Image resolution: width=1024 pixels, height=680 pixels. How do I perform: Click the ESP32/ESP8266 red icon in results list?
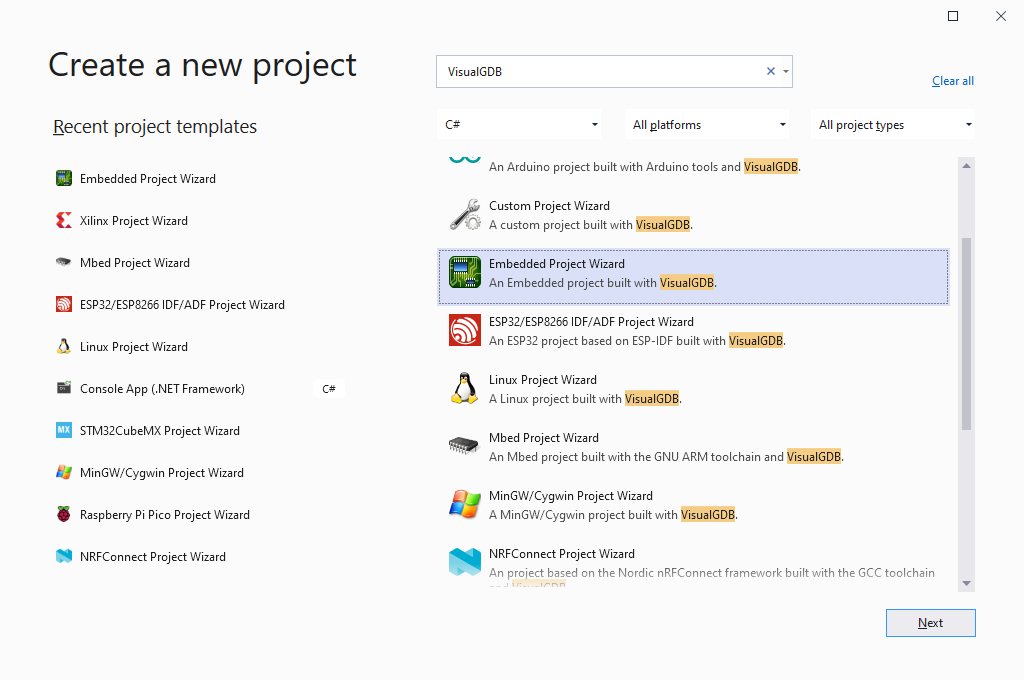pyautogui.click(x=465, y=330)
